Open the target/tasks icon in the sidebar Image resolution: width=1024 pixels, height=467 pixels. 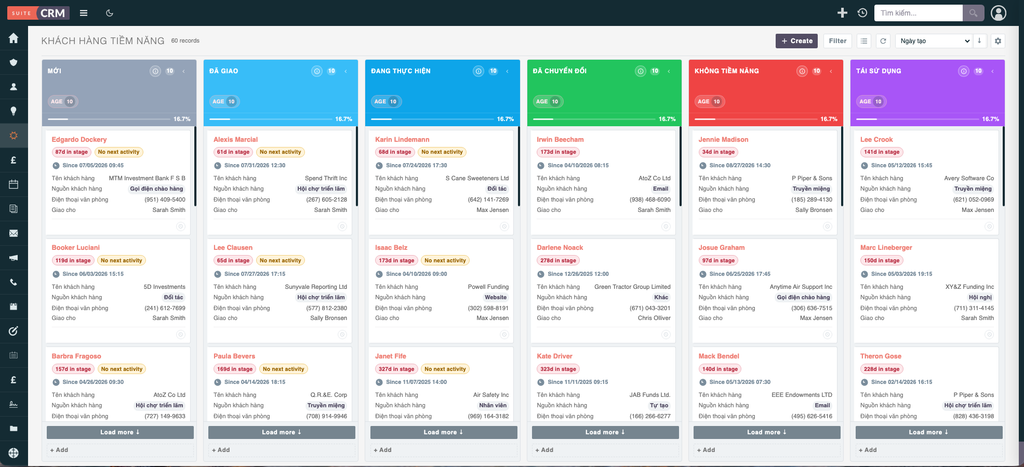click(13, 331)
